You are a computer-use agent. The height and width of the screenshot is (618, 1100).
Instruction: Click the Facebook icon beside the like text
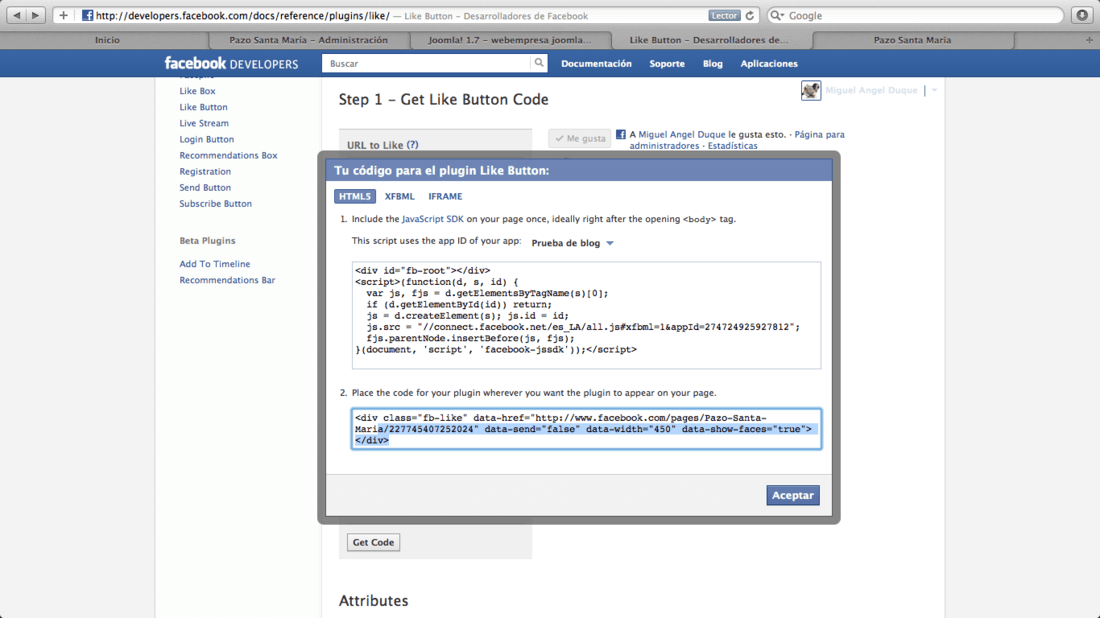pos(621,135)
